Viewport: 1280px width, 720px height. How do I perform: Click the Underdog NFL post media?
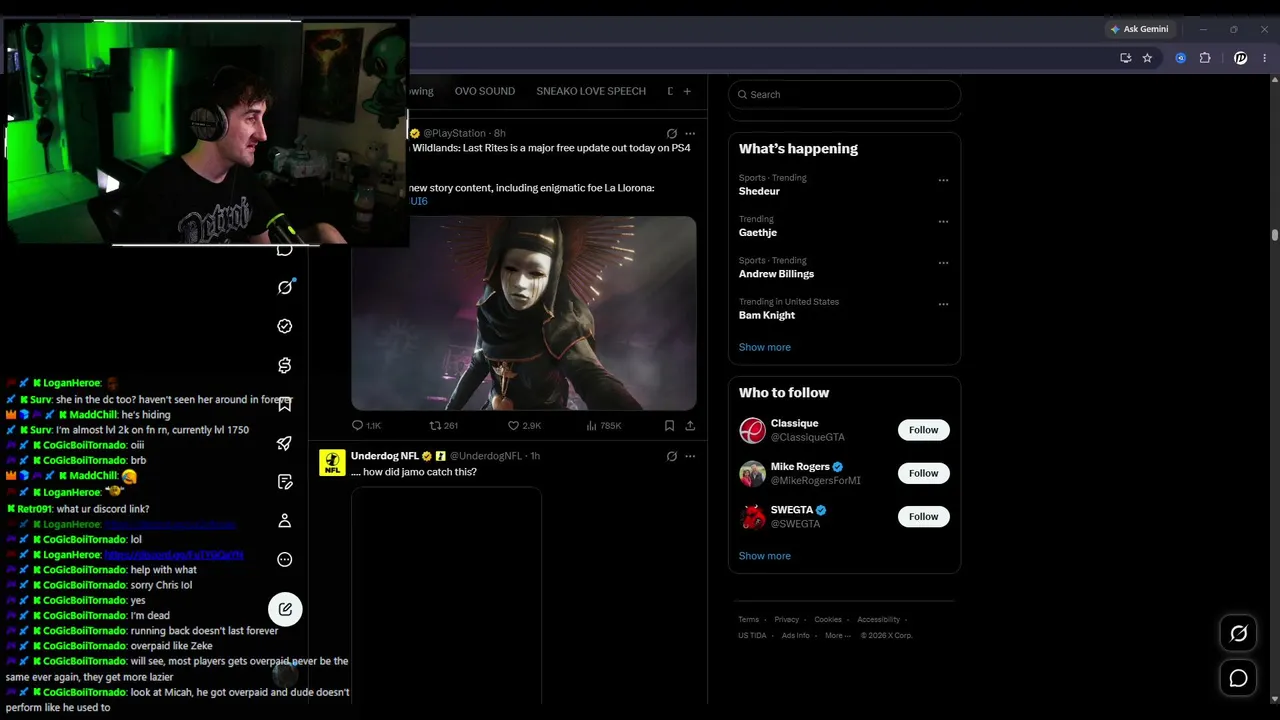tap(446, 596)
